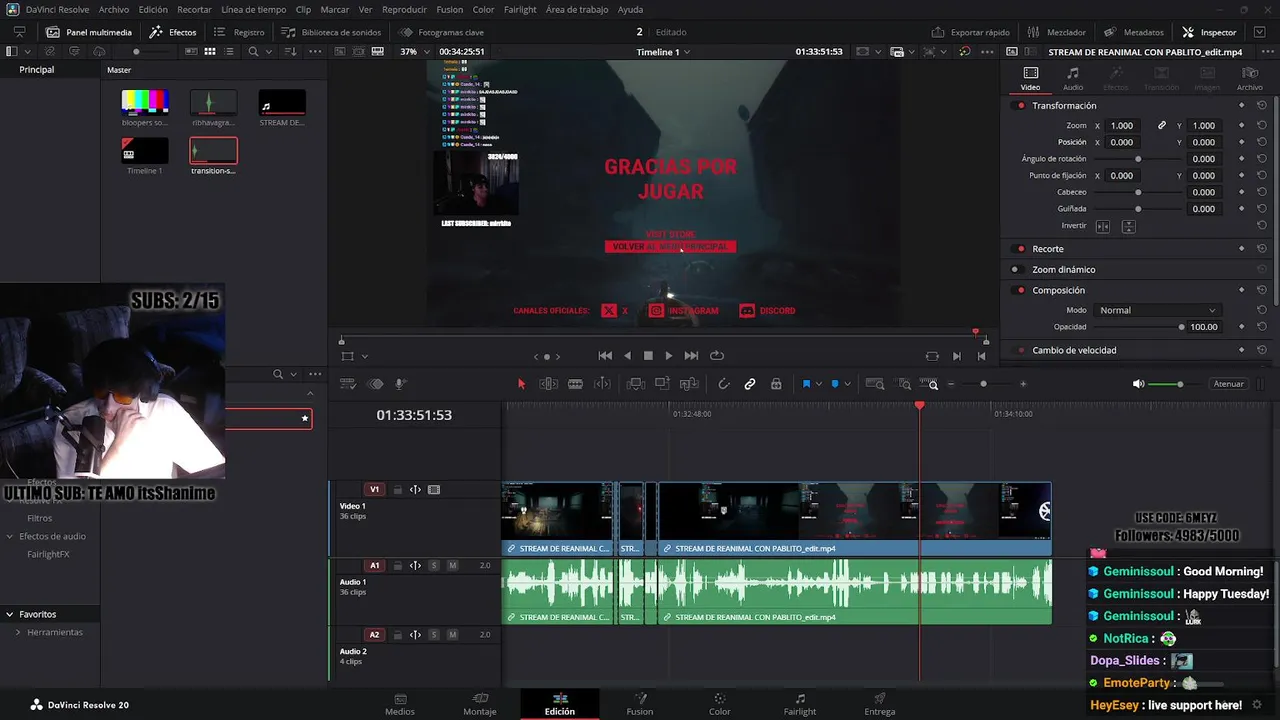The height and width of the screenshot is (720, 1280).
Task: Open the Fusion menu in menu bar
Action: 450,9
